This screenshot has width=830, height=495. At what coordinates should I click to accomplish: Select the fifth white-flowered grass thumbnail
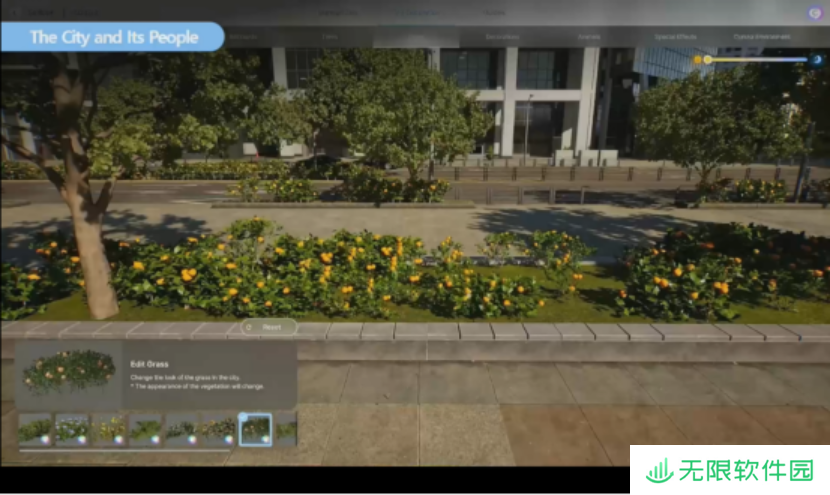click(182, 429)
